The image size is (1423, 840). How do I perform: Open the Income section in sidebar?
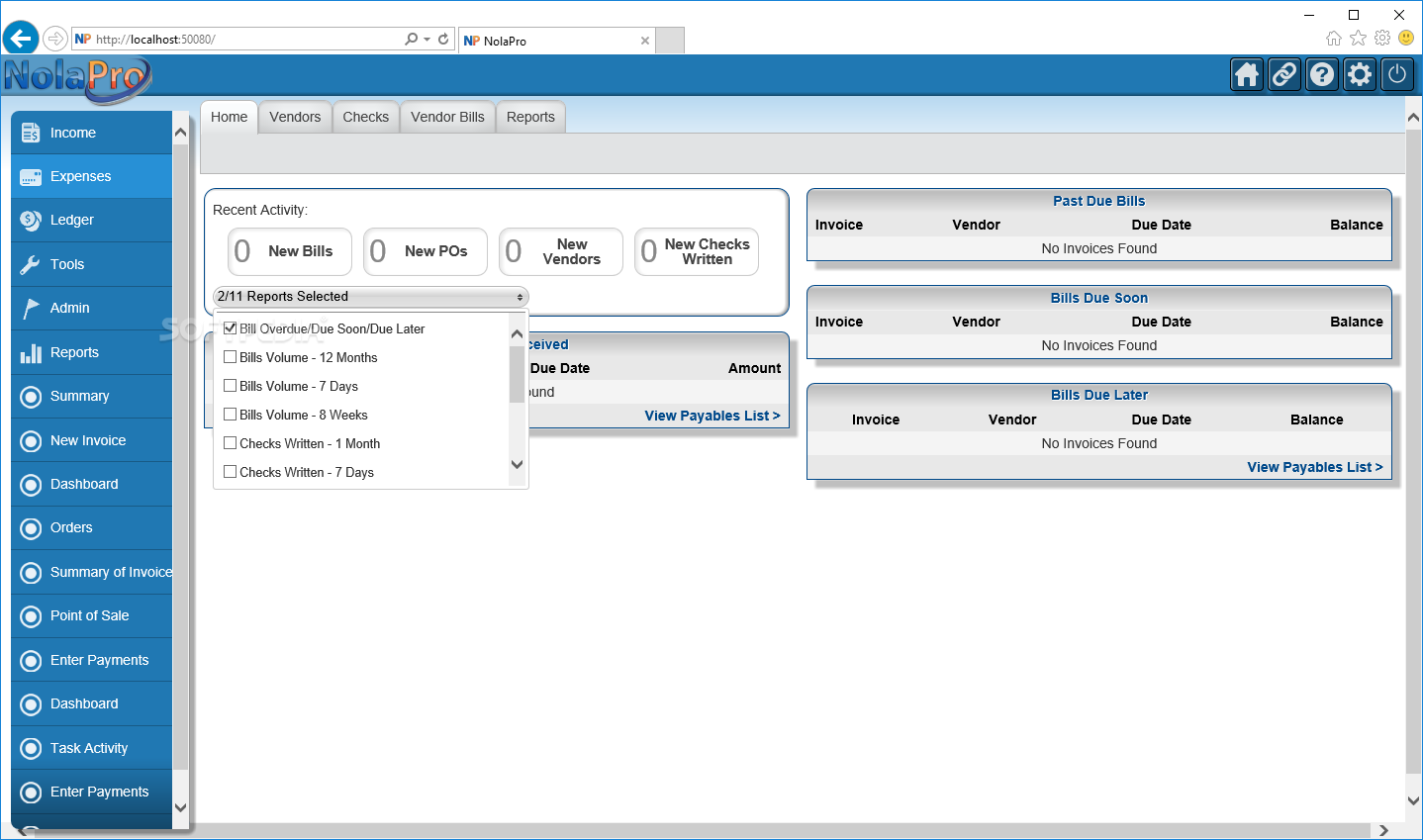click(91, 133)
